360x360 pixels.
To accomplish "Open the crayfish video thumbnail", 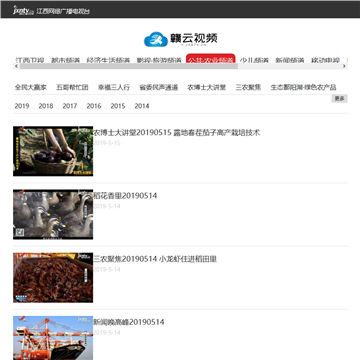I will (53, 278).
